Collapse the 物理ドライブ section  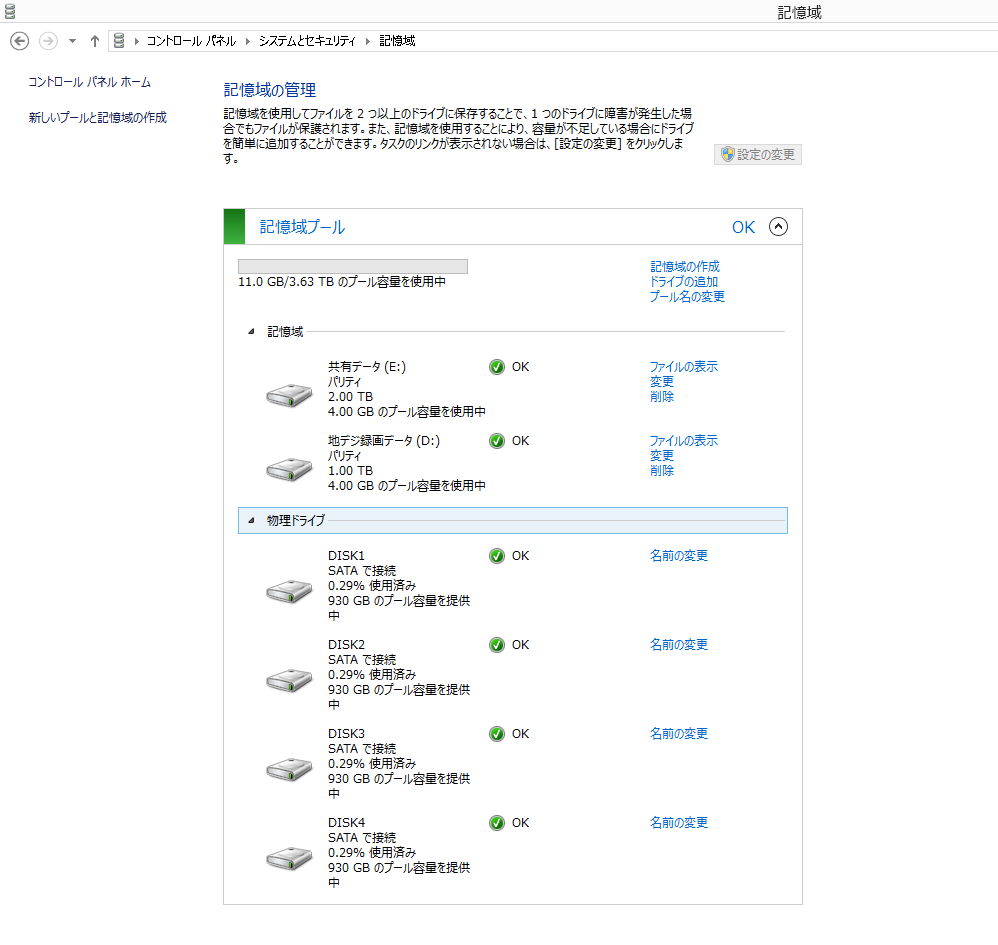[249, 520]
